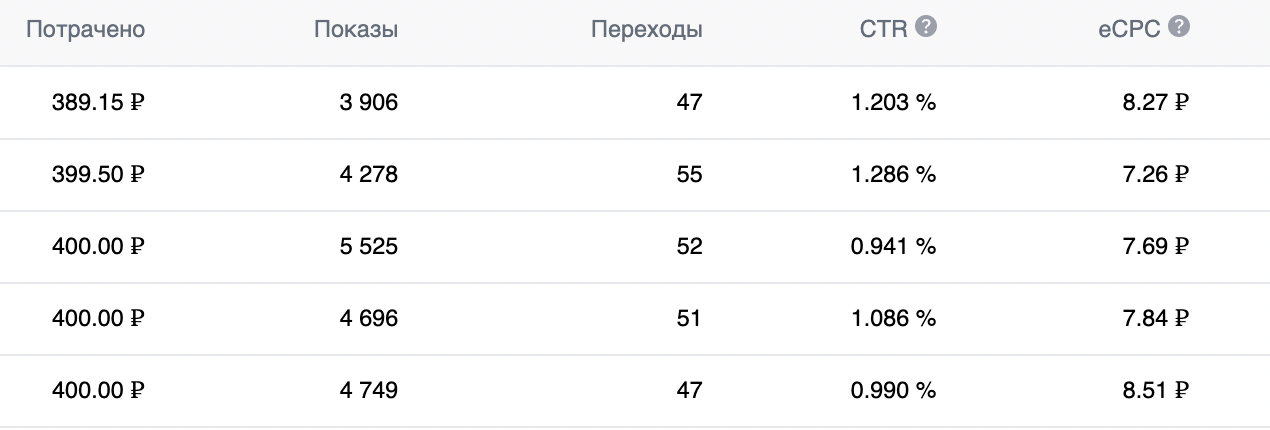This screenshot has width=1270, height=430.
Task: Click the 7.84 ₽ eCPC value
Action: coord(1154,318)
